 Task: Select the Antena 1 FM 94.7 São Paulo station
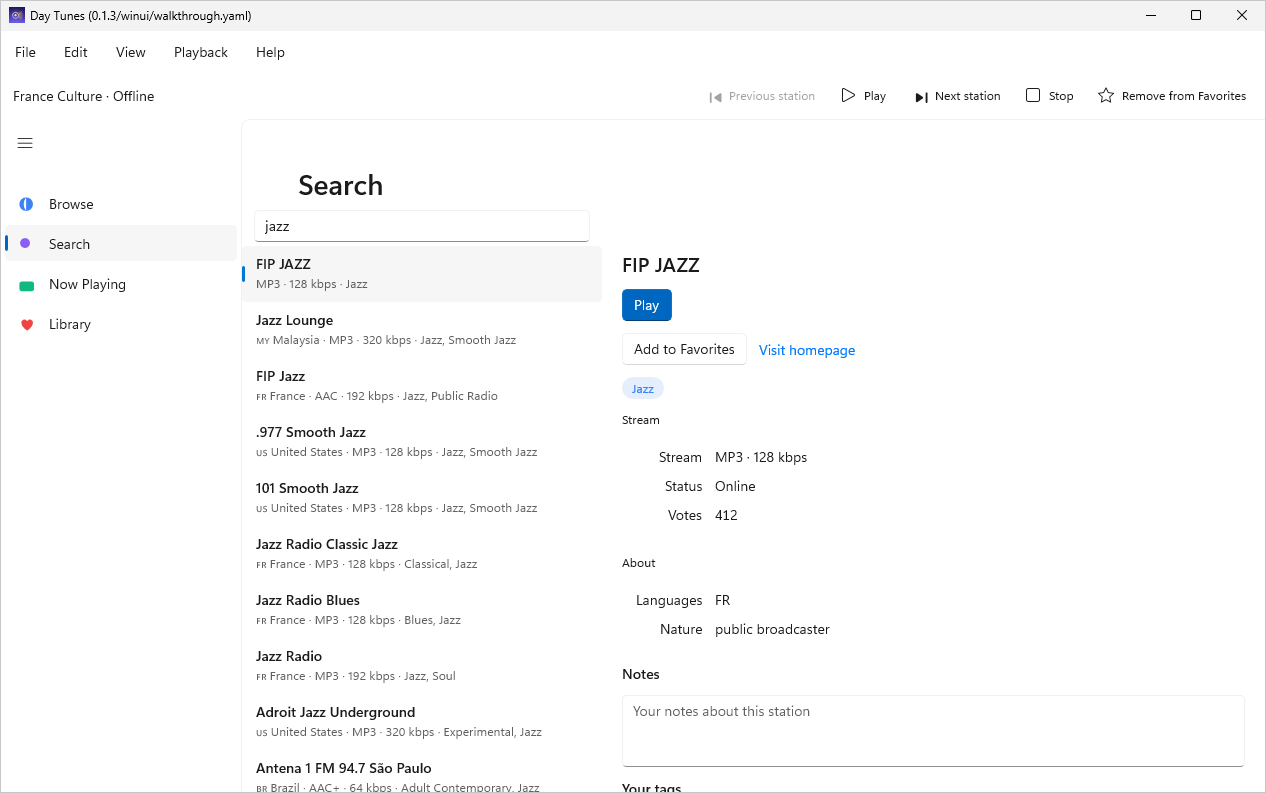click(422, 772)
